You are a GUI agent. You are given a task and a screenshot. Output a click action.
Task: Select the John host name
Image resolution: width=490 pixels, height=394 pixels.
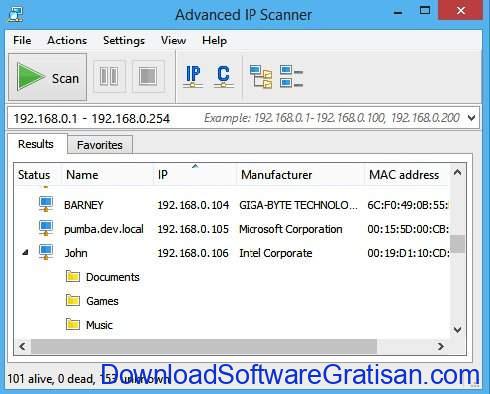tap(76, 253)
